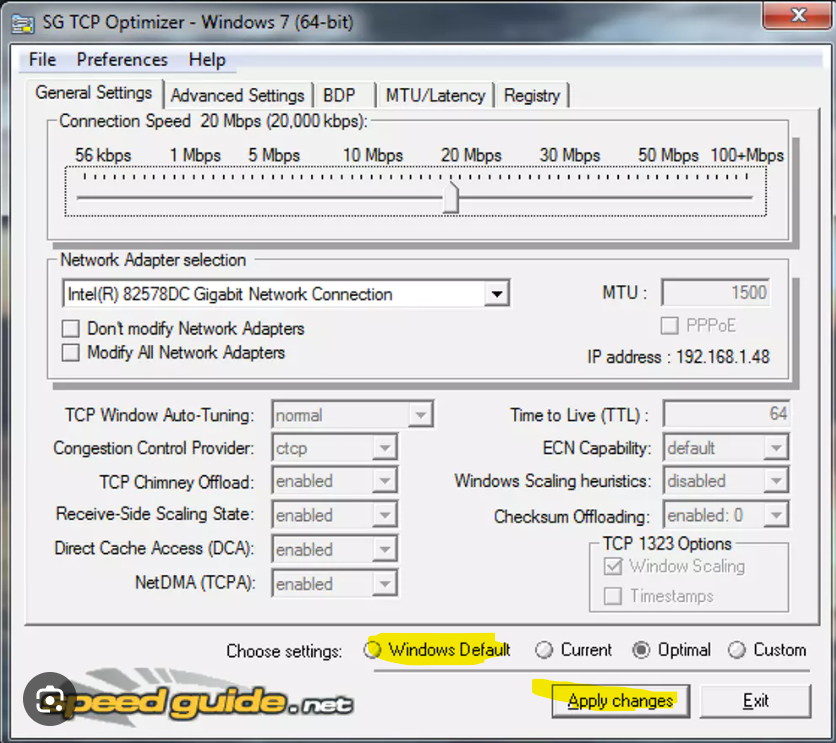Switch to the Registry tab

click(532, 95)
